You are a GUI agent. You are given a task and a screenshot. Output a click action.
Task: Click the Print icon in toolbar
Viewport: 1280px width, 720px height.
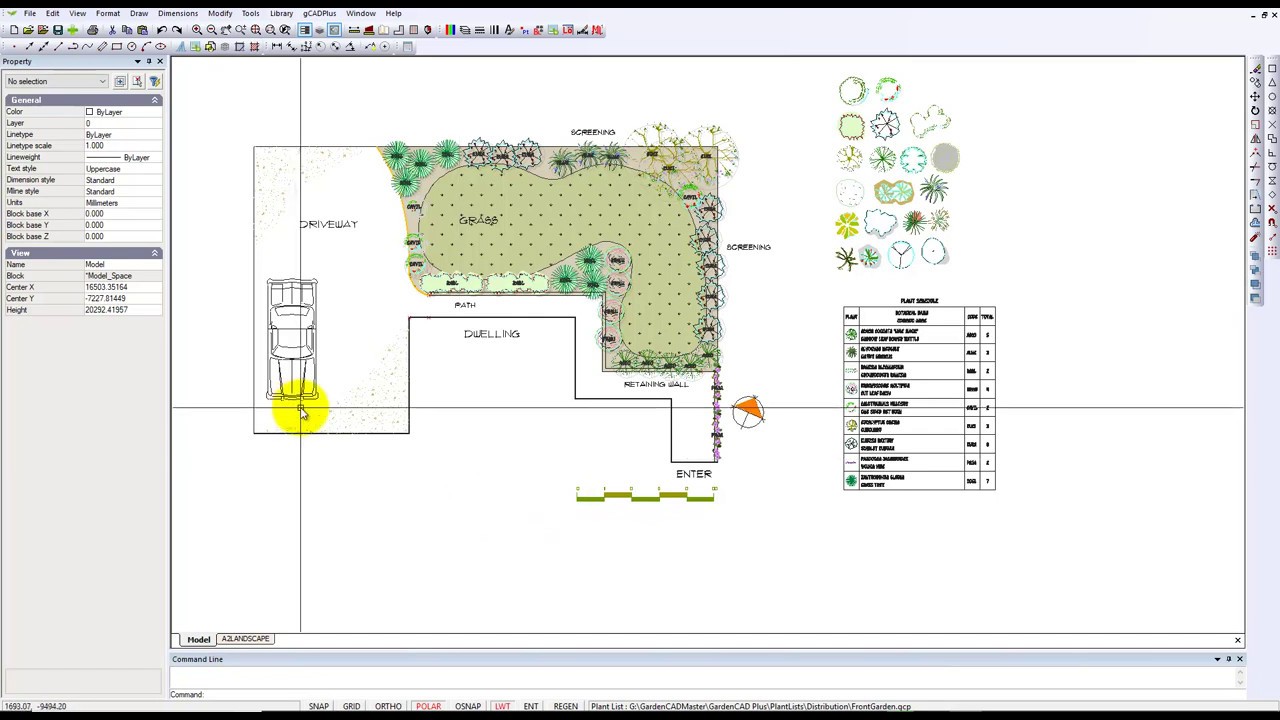93,30
